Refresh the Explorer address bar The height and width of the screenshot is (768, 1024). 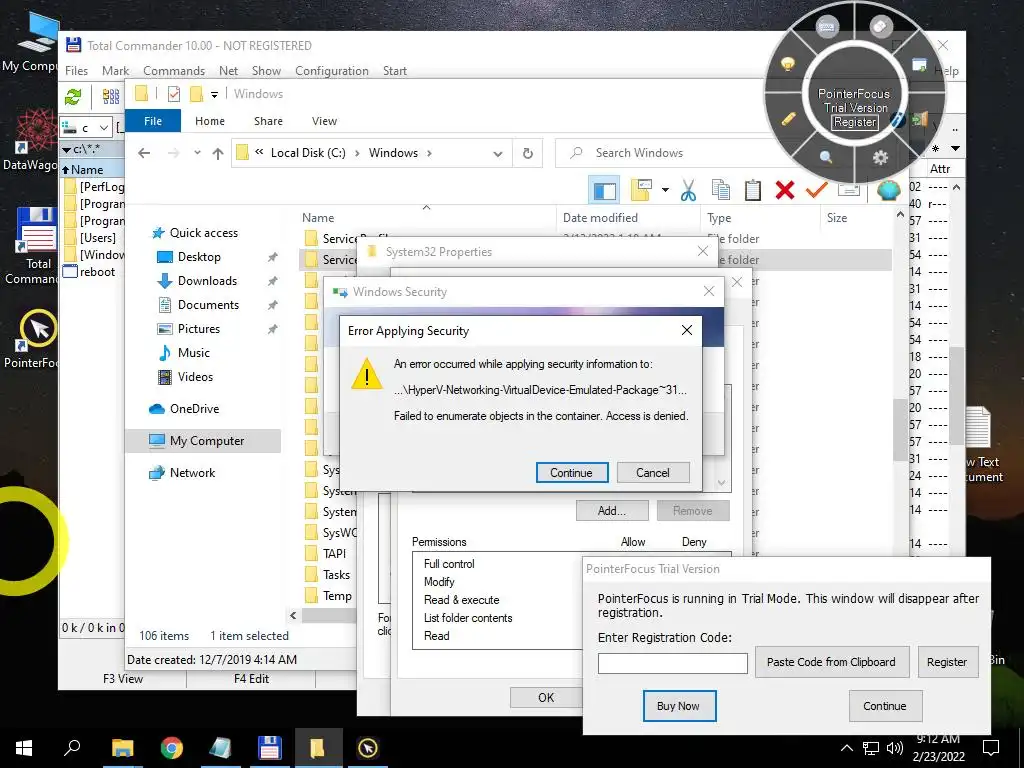pyautogui.click(x=528, y=153)
